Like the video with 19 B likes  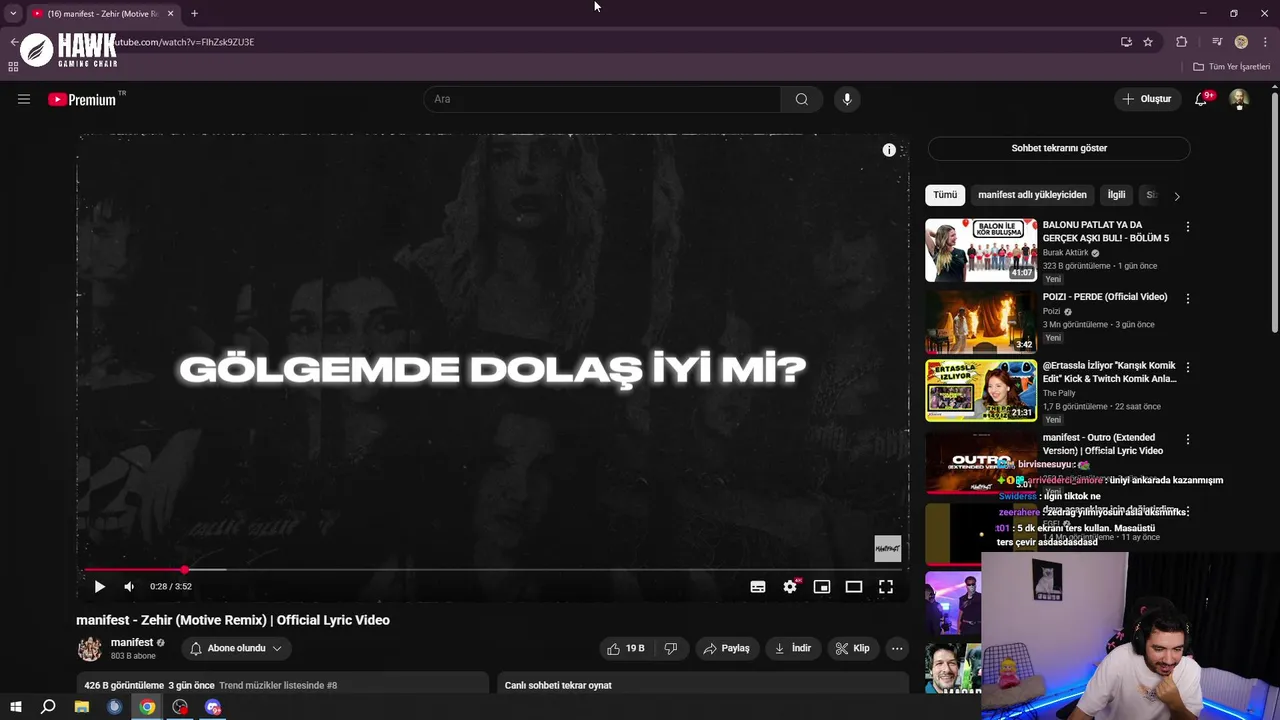click(625, 648)
